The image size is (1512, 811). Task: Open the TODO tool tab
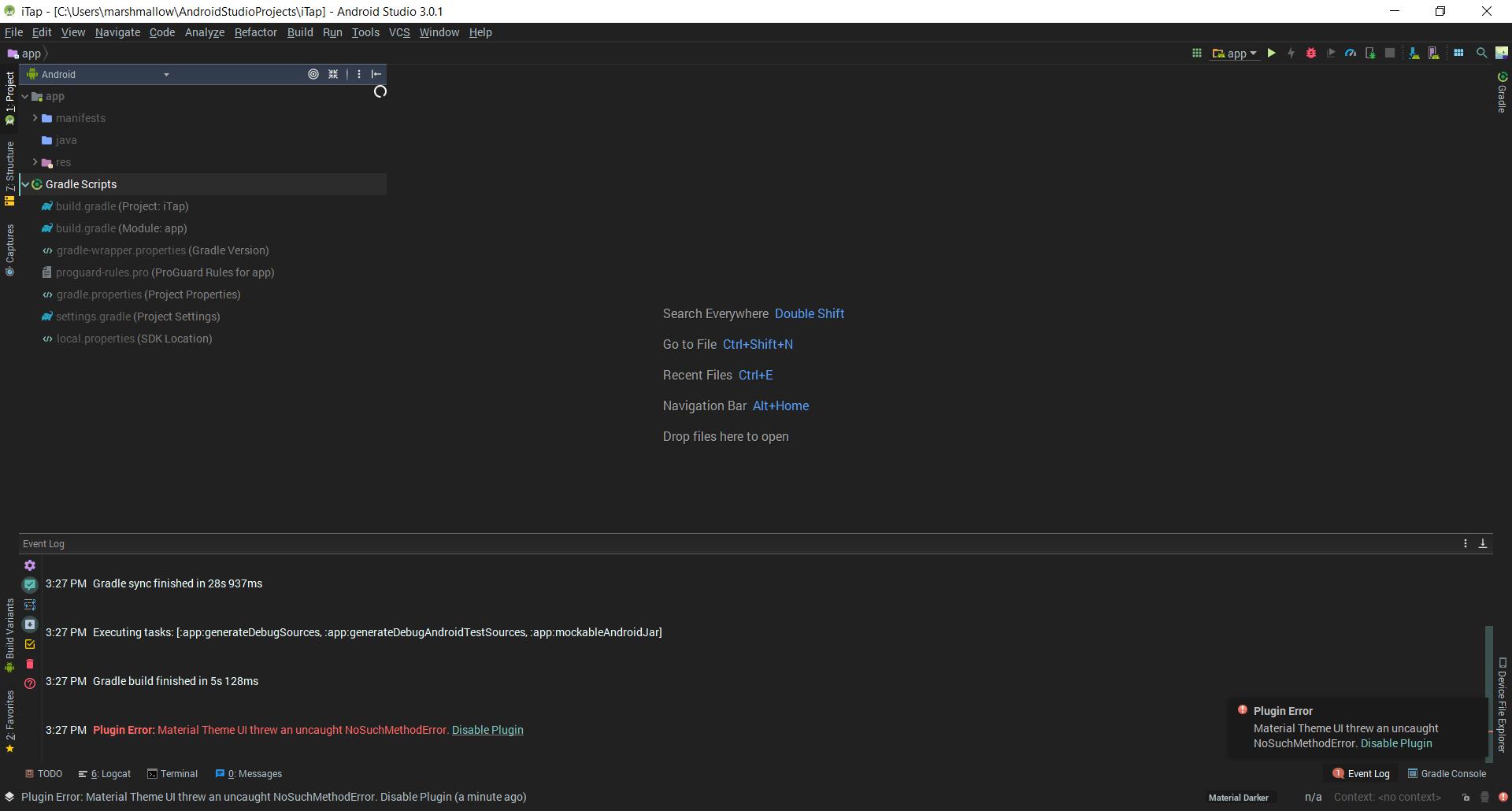(x=43, y=774)
